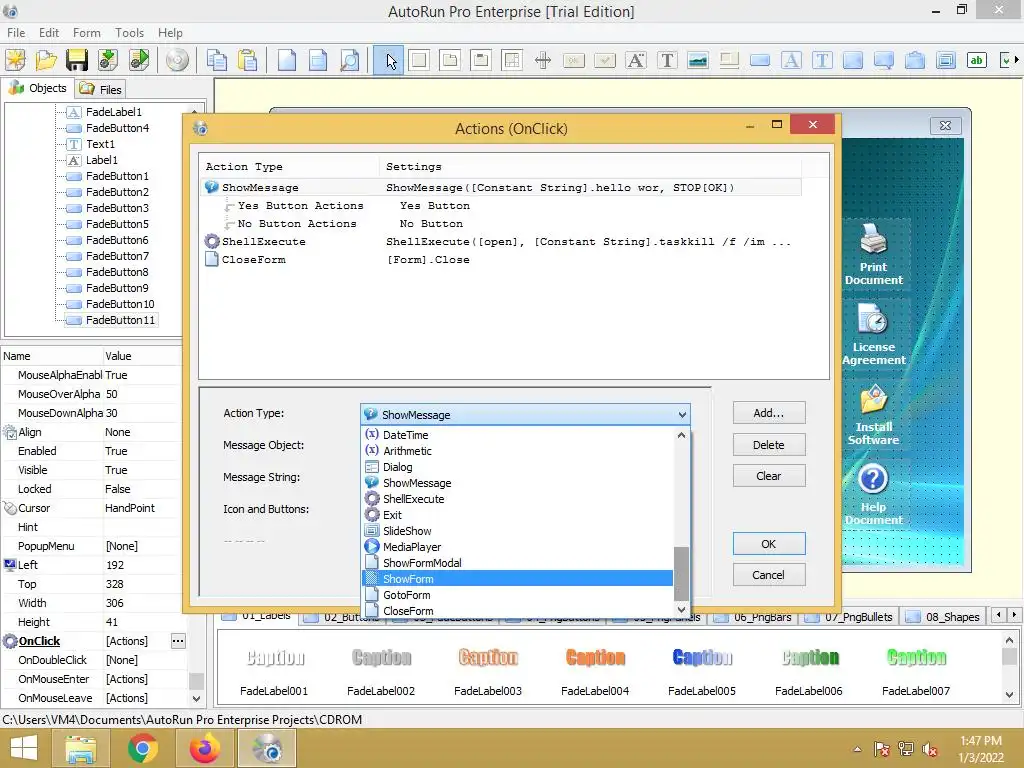Select the checkbox component tool

coord(605,61)
